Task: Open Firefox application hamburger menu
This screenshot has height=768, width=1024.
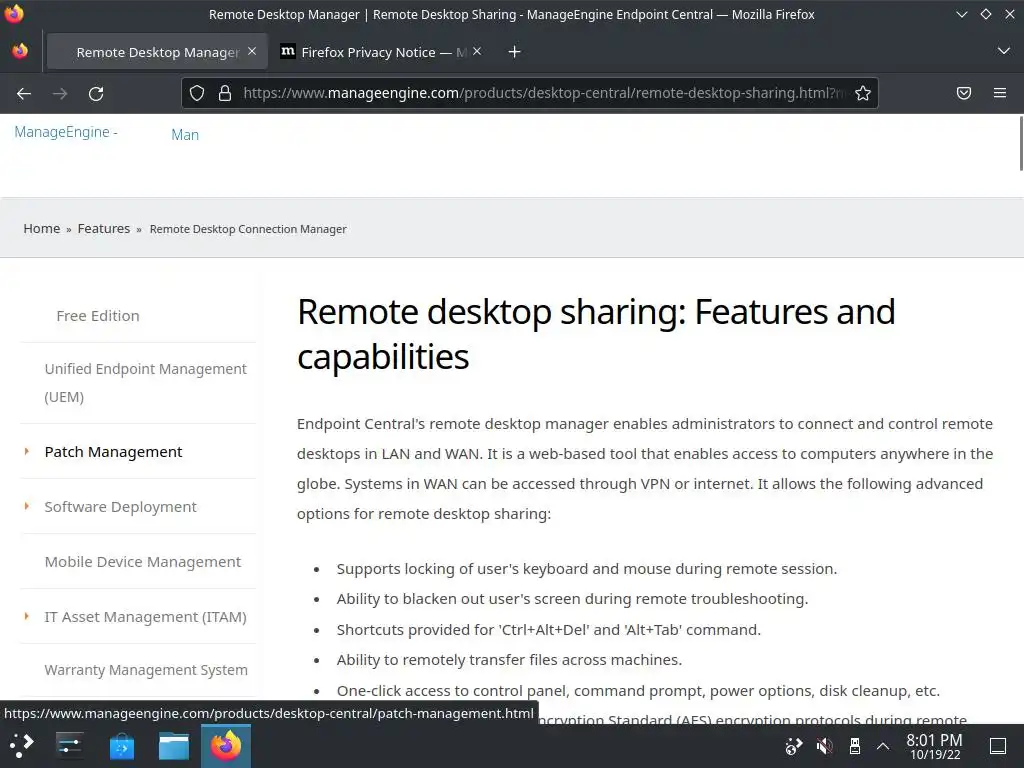Action: tap(1000, 93)
